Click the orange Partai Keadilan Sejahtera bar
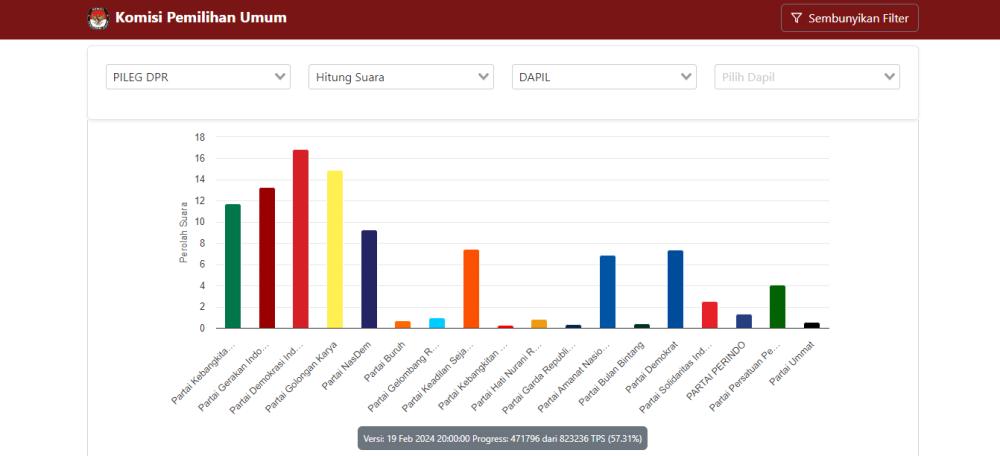Image resolution: width=1000 pixels, height=456 pixels. [471, 289]
